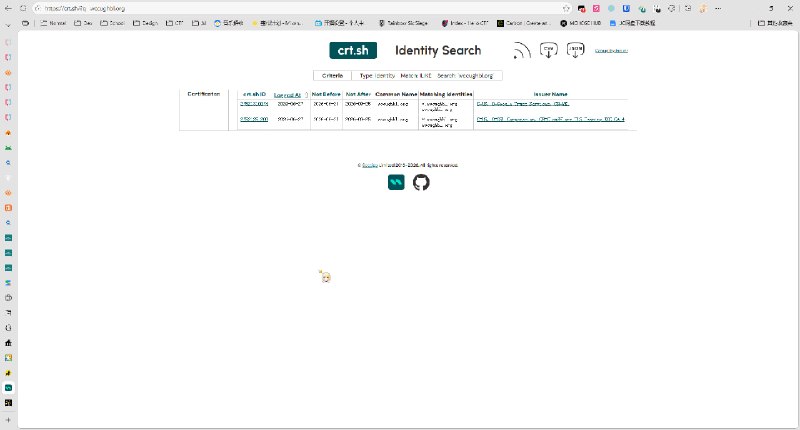Open the GitHub icon in the footer
This screenshot has height=430, width=800.
(421, 182)
